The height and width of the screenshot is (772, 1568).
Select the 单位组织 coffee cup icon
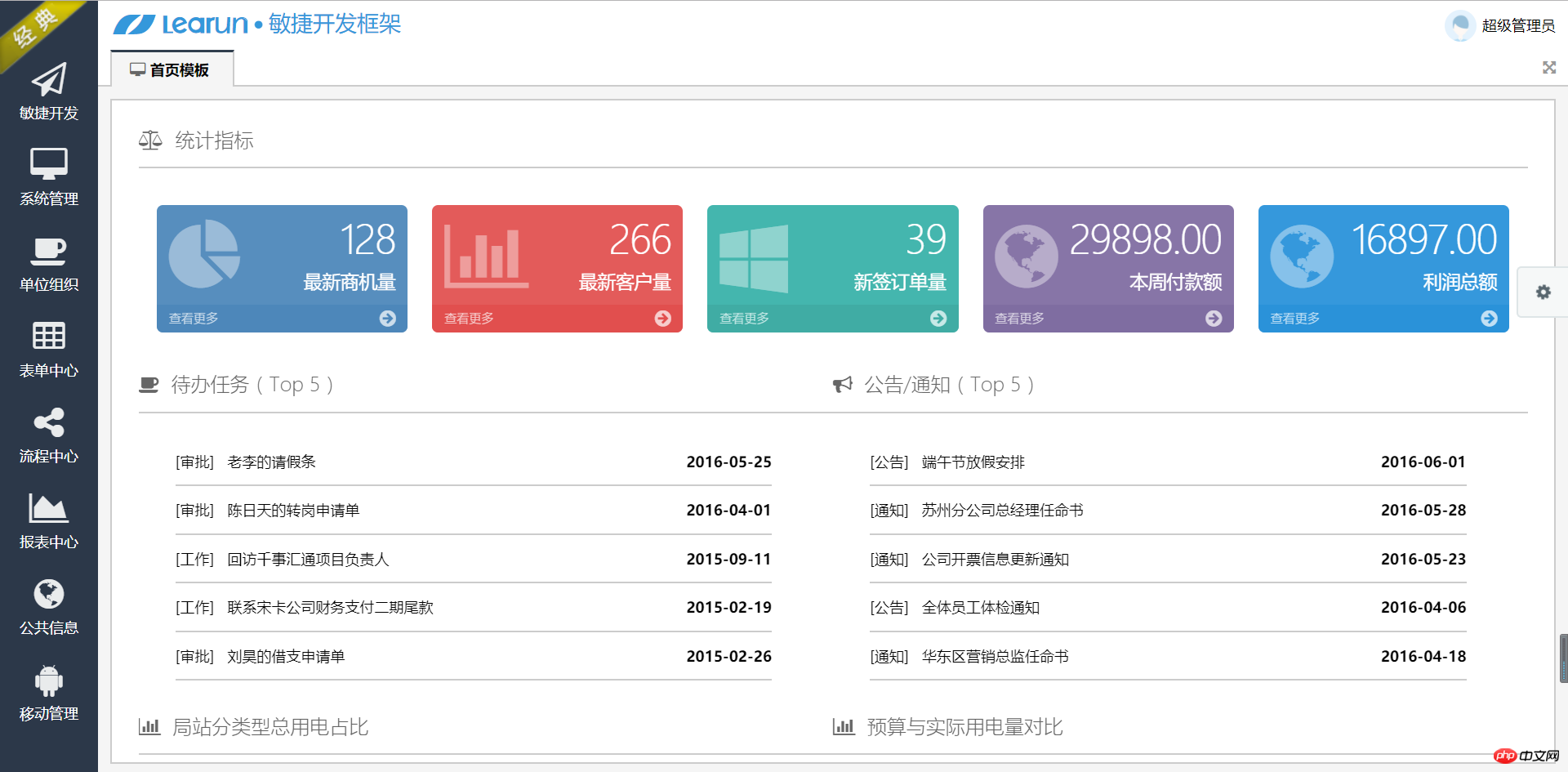click(x=49, y=251)
